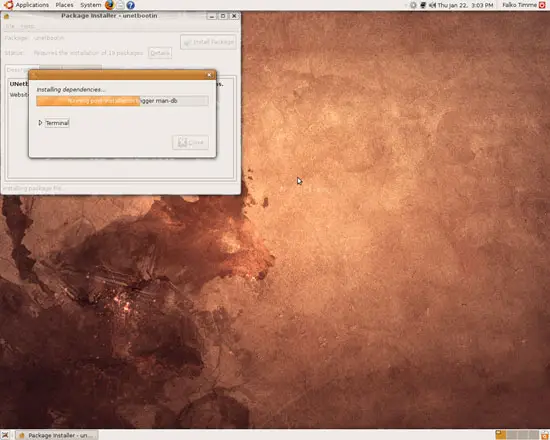Click the Ubuntu logo beside Applications

point(8,5)
